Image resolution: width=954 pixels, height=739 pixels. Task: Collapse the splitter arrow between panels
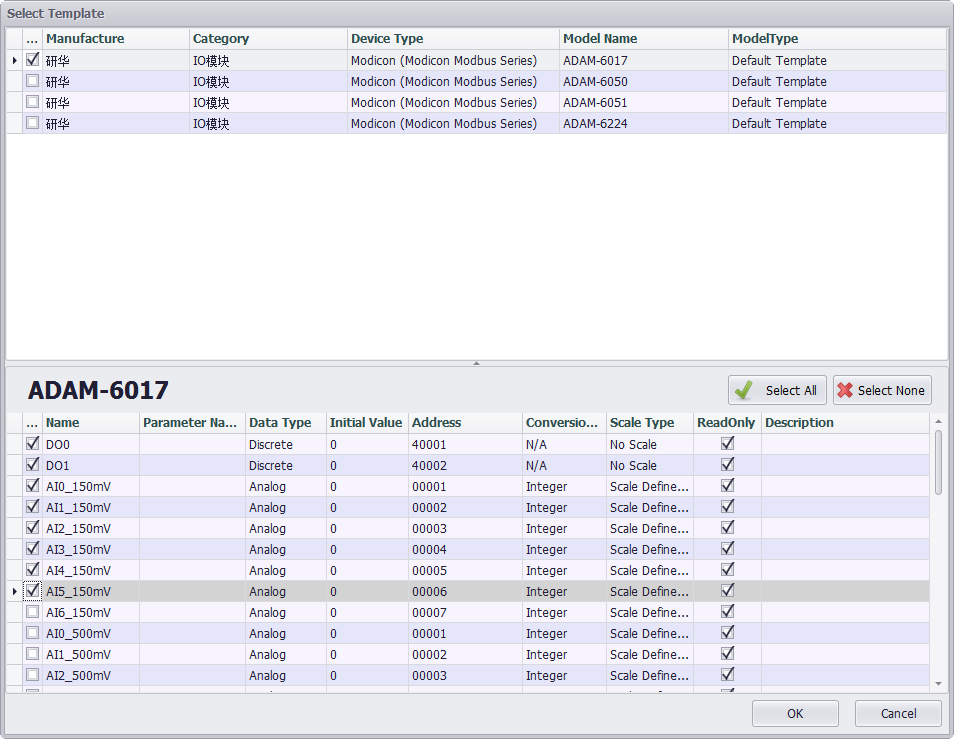(476, 363)
